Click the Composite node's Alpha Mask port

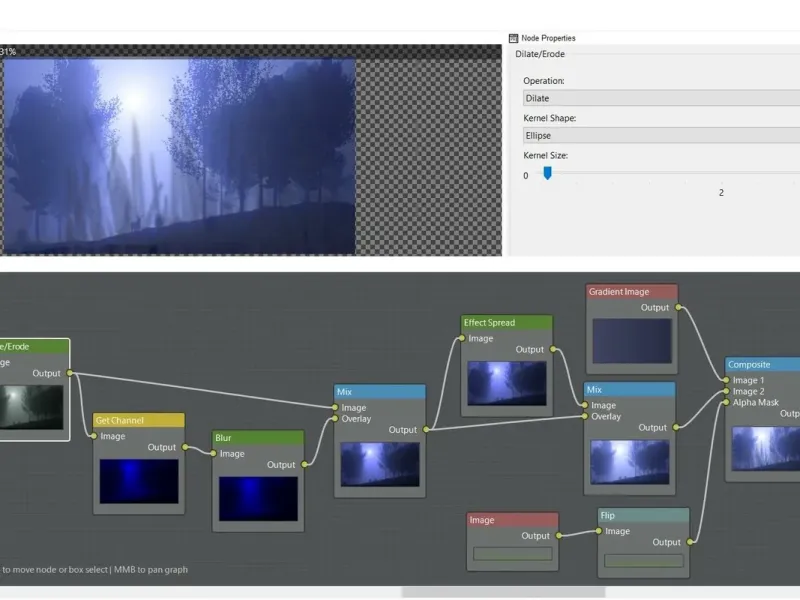pyautogui.click(x=725, y=403)
